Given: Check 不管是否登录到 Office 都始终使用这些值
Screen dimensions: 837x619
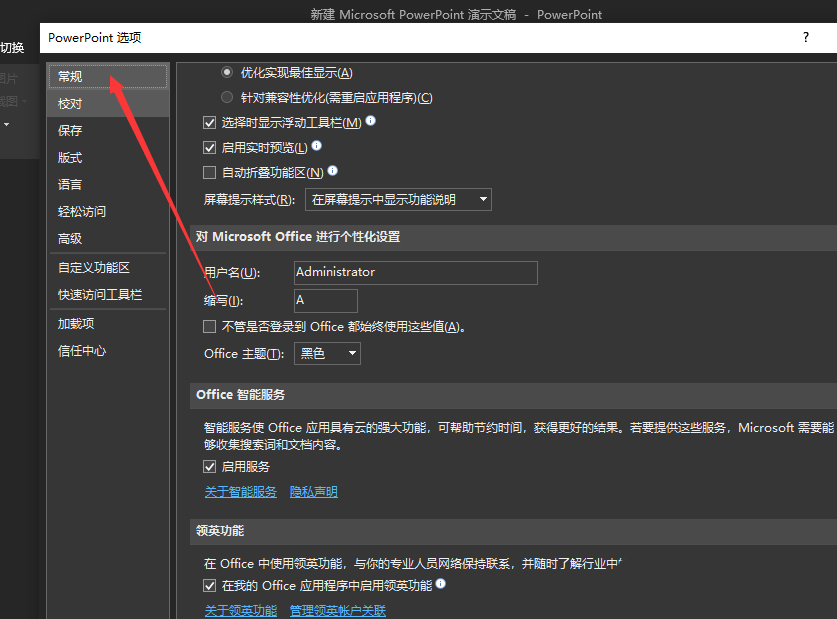Looking at the screenshot, I should (209, 327).
